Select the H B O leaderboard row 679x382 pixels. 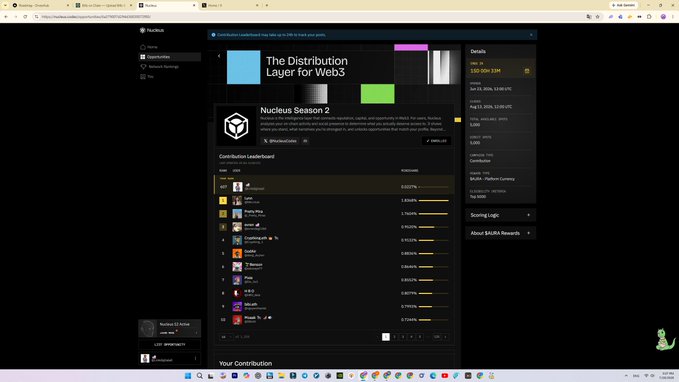pyautogui.click(x=334, y=293)
